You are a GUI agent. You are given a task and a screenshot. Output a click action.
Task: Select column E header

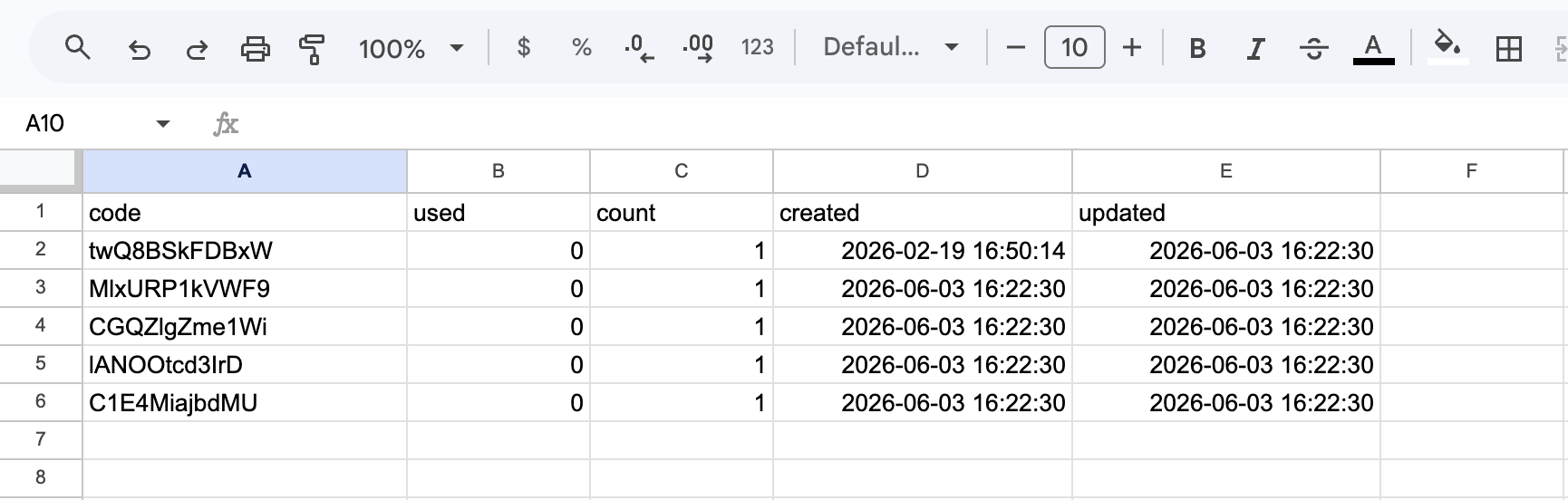point(1226,171)
